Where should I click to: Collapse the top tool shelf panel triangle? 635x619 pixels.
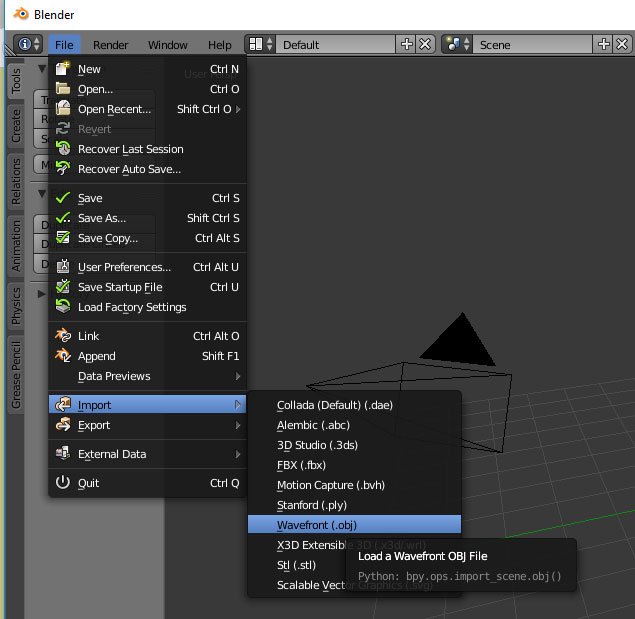point(42,68)
